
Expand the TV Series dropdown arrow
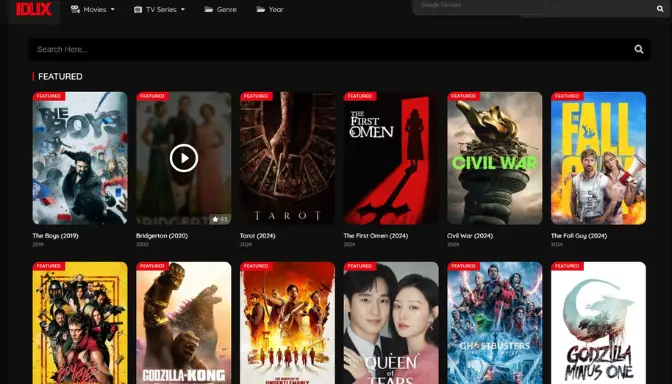183,9
